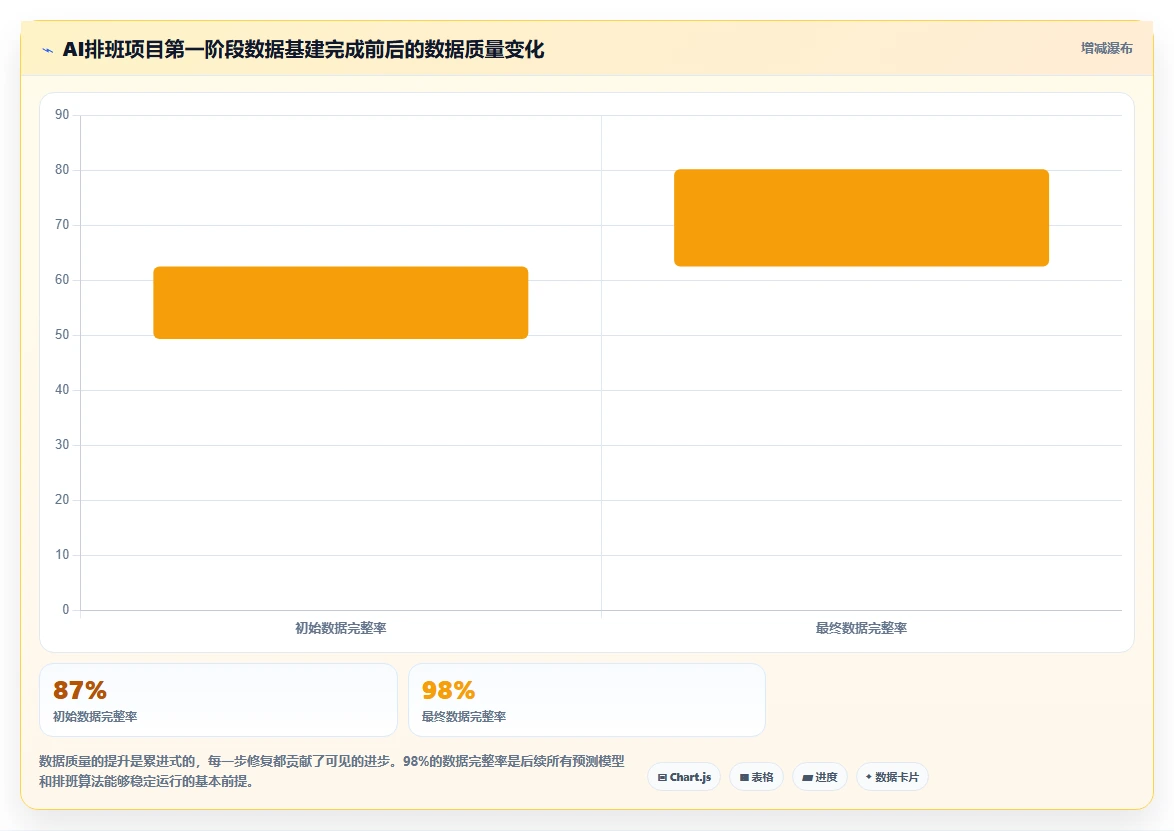
Task: Click 初始数据完整率 caption under 87%
Action: (95, 716)
